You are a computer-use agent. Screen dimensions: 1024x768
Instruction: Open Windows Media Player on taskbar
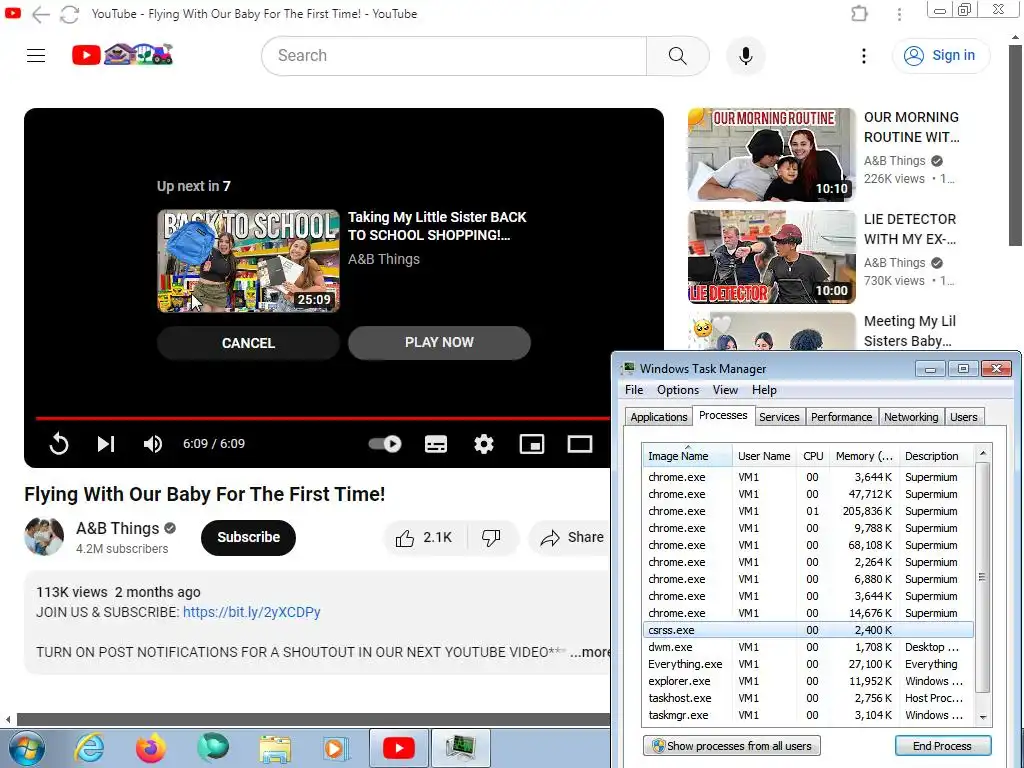[336, 748]
